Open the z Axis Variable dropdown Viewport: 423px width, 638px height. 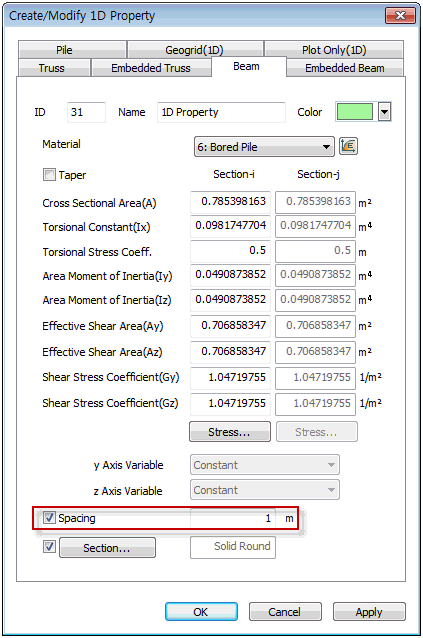[265, 490]
